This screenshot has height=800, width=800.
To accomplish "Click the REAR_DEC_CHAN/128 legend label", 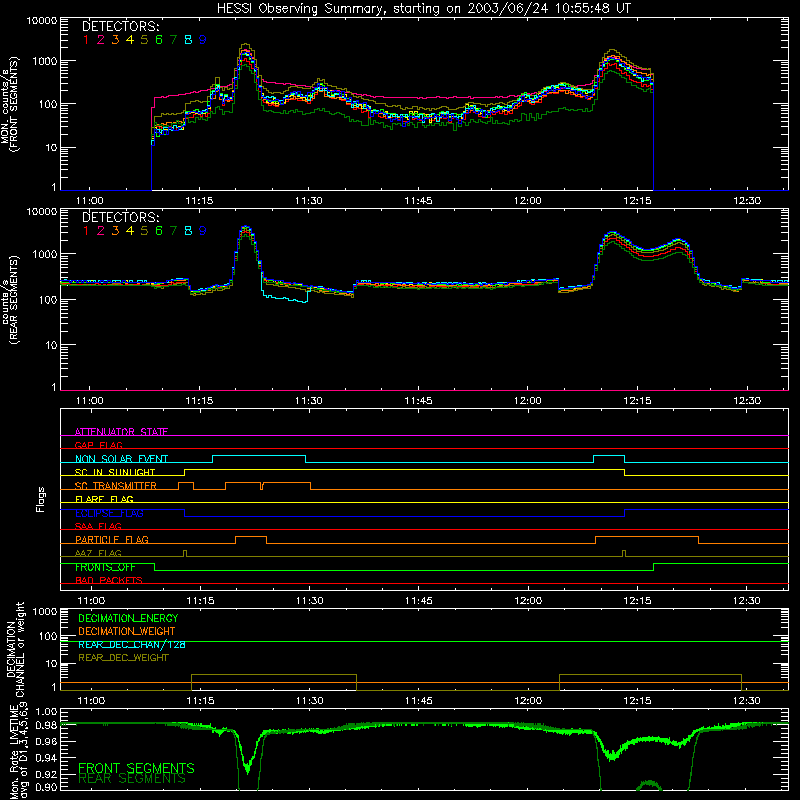I will pos(132,644).
